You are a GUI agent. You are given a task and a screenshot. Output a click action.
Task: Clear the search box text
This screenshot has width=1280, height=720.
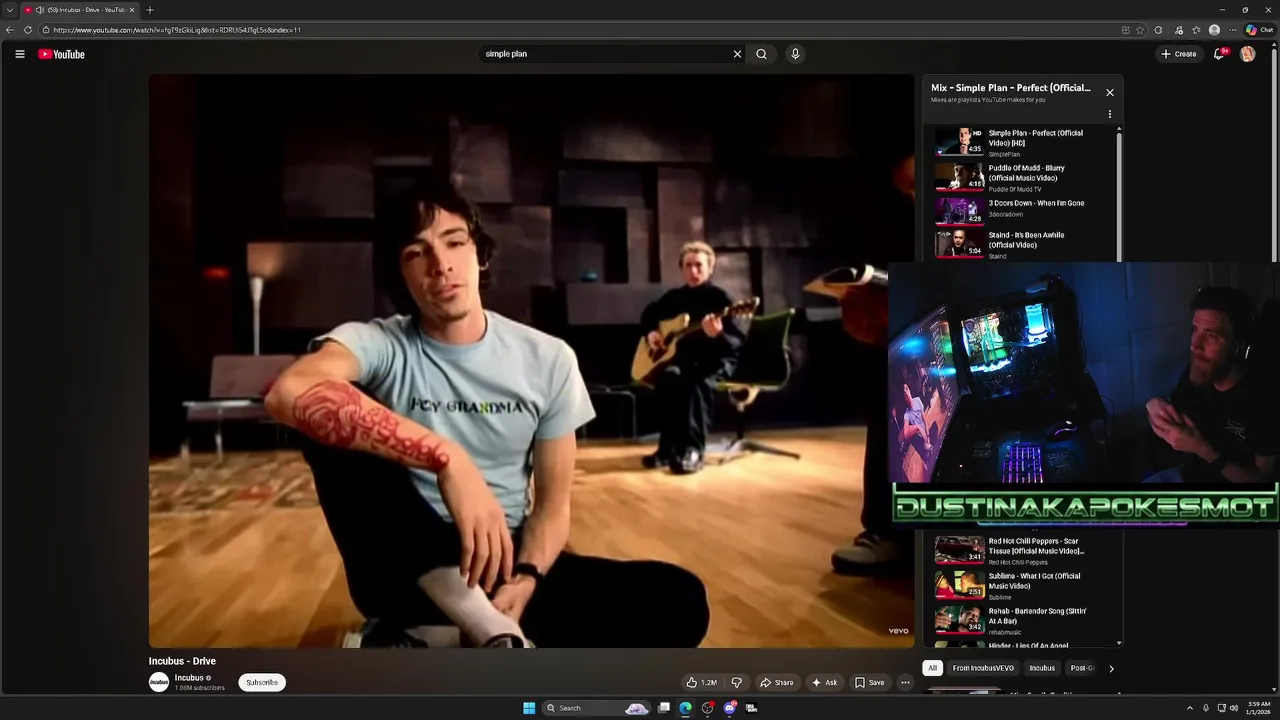click(737, 54)
